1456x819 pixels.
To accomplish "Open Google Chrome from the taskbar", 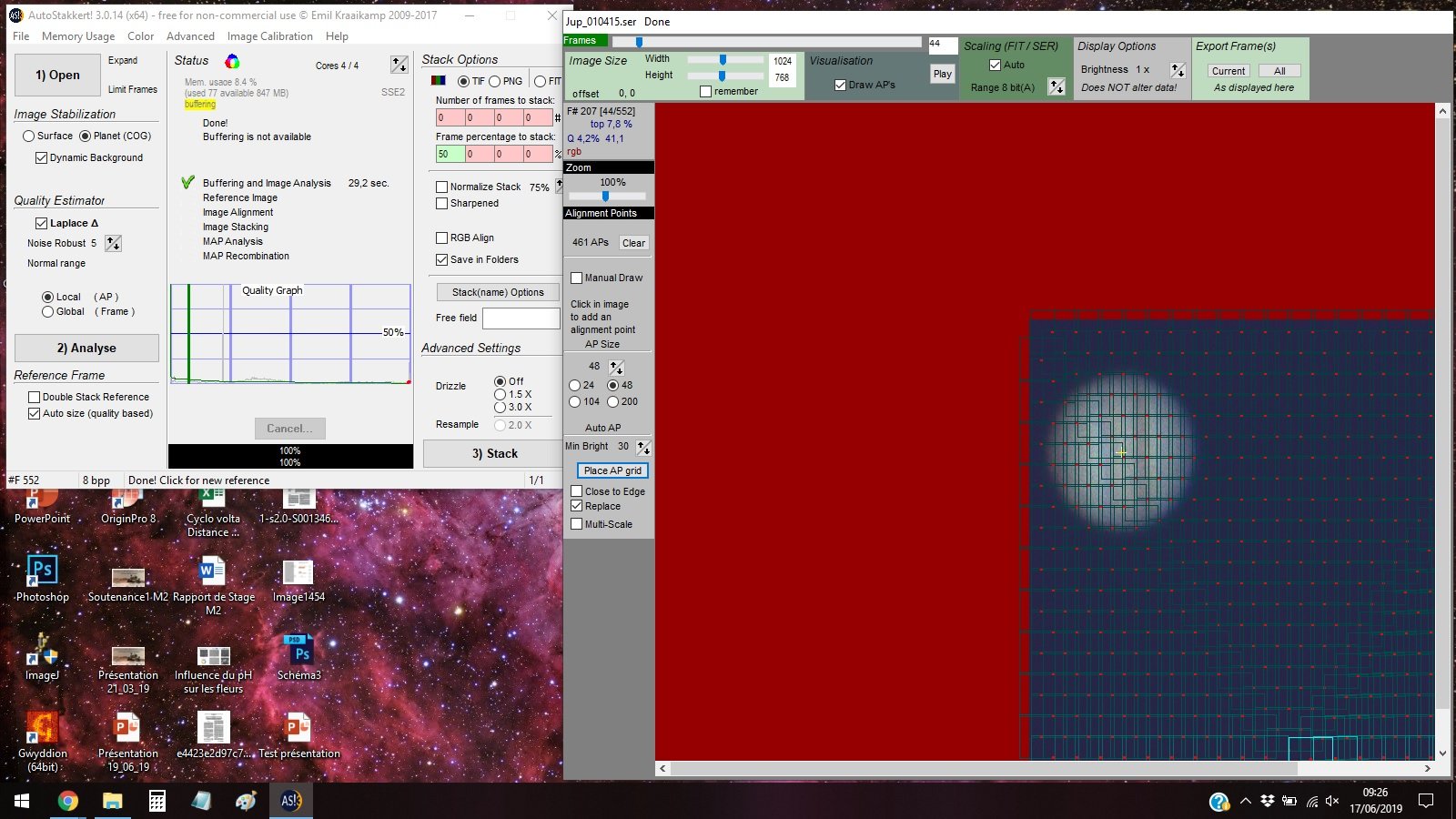I will pyautogui.click(x=68, y=801).
